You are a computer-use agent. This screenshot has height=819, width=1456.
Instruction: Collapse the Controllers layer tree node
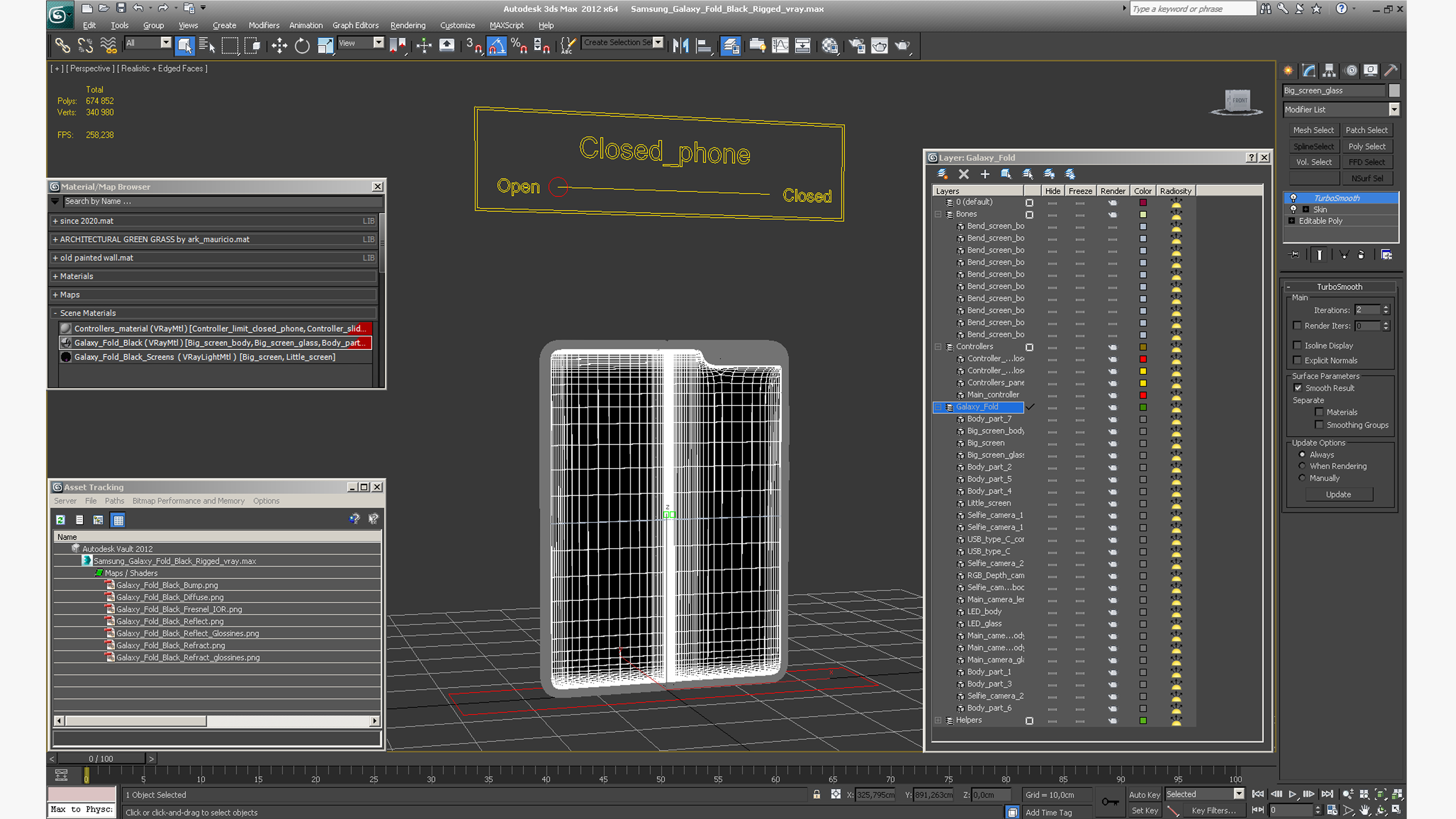click(x=938, y=347)
